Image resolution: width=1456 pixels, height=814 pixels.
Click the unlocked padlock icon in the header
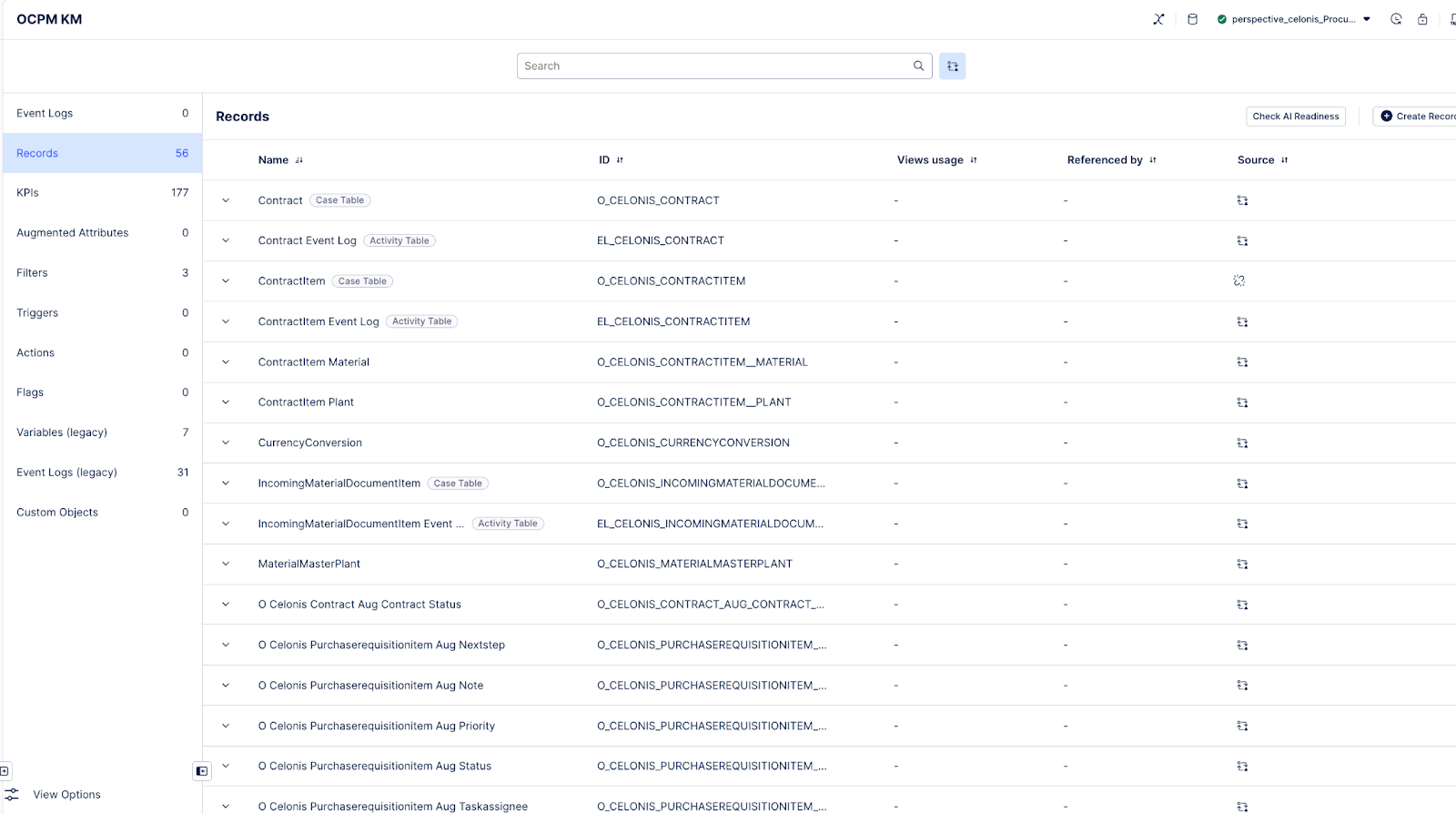coord(1422,19)
